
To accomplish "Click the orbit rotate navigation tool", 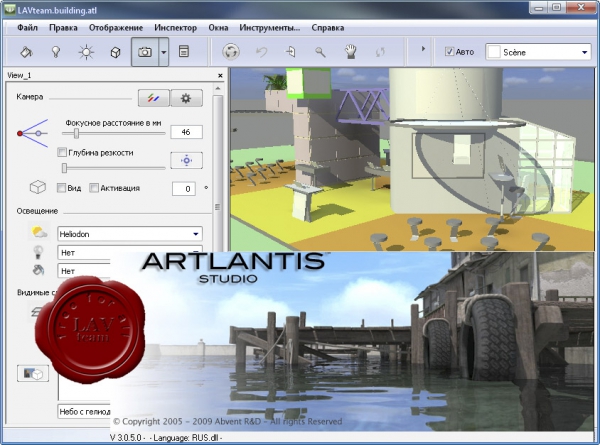I will coord(231,52).
